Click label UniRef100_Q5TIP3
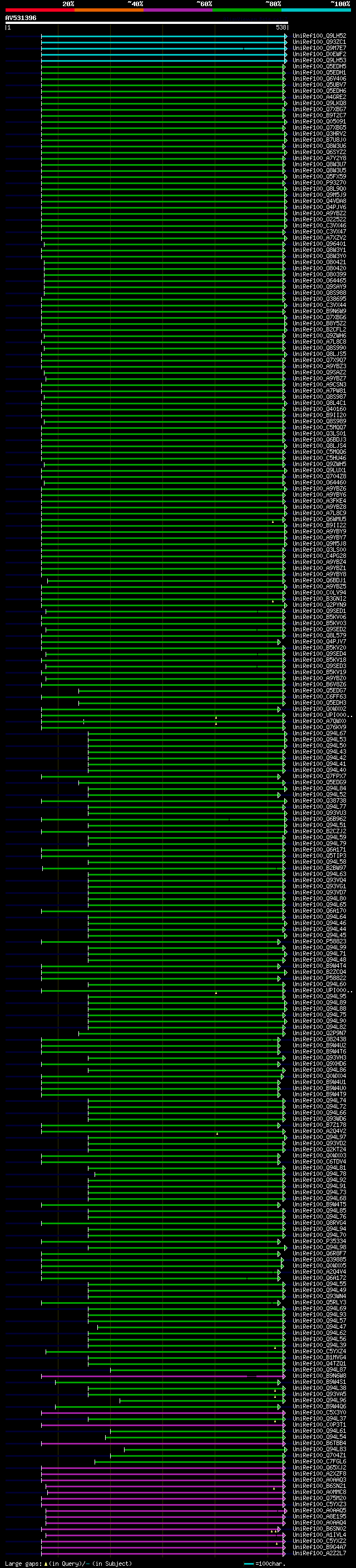The height and width of the screenshot is (1568, 356). pos(319,856)
